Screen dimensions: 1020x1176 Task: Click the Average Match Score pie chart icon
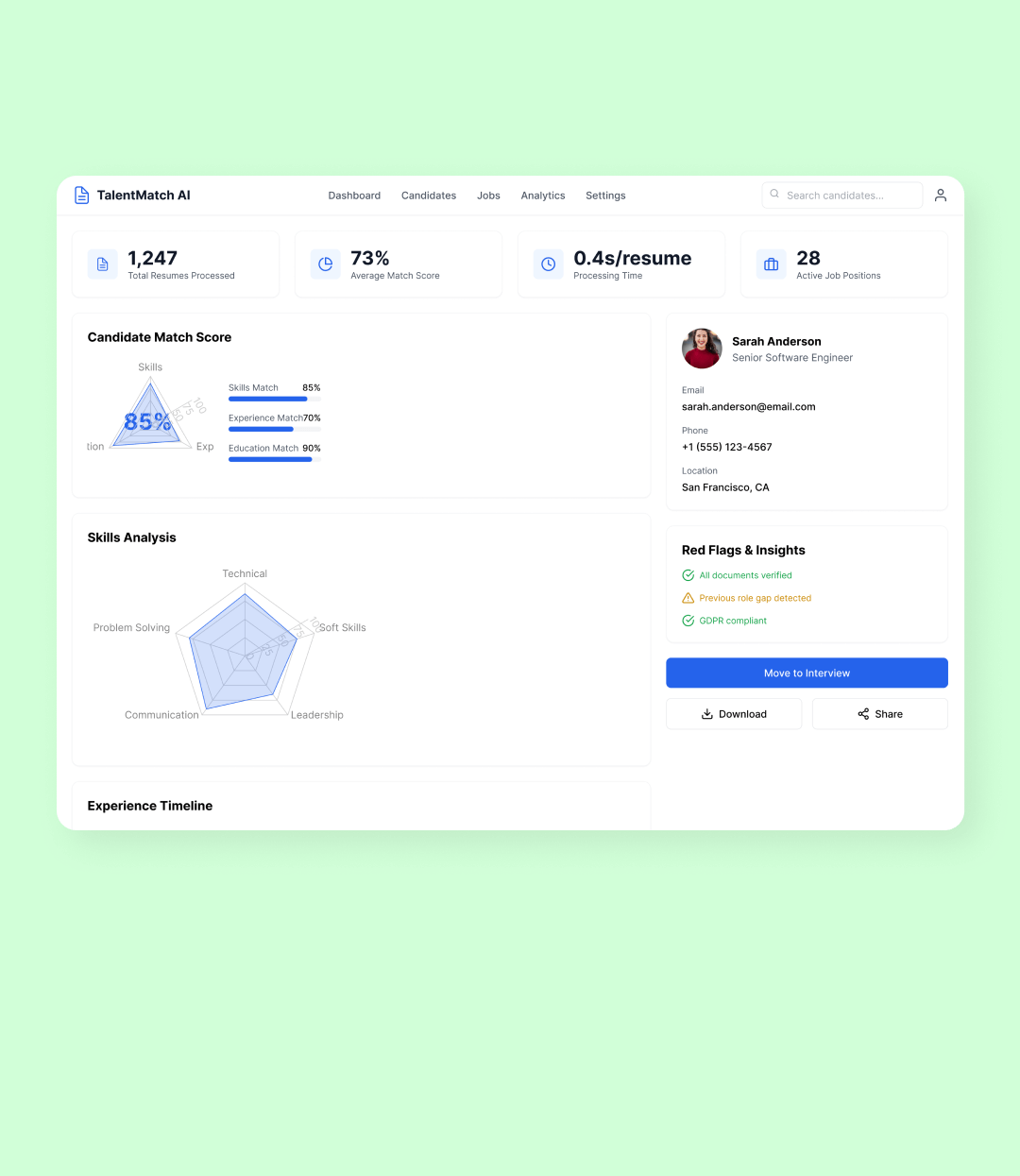point(326,264)
